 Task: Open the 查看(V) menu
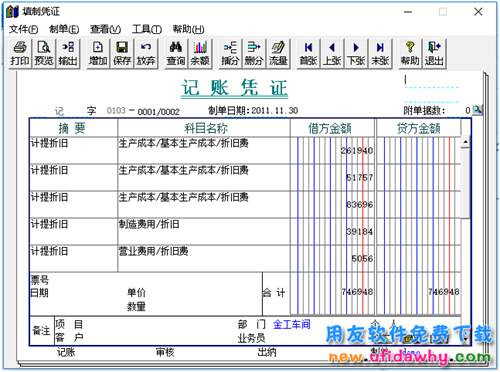click(x=105, y=29)
